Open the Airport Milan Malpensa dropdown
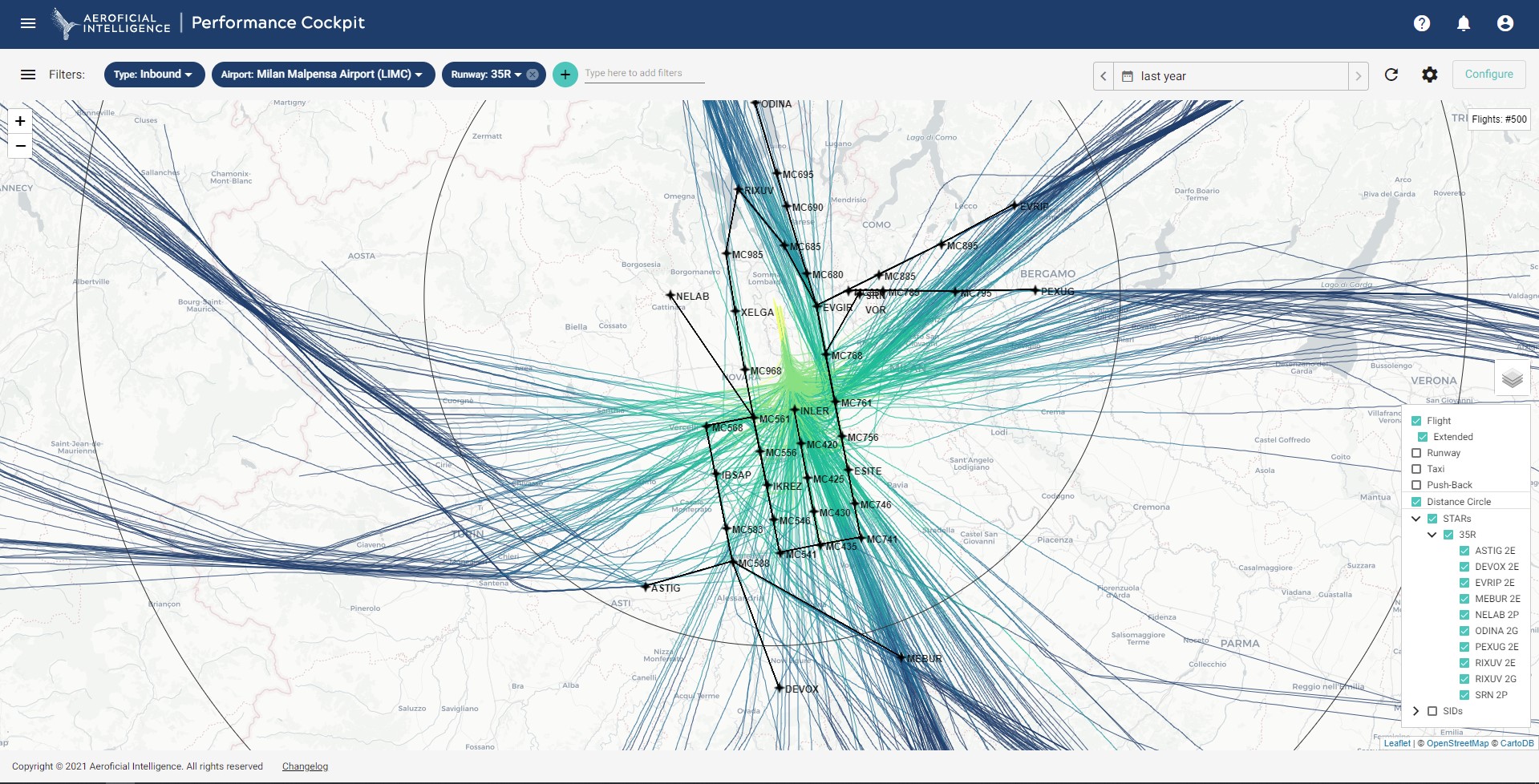1539x784 pixels. click(323, 75)
